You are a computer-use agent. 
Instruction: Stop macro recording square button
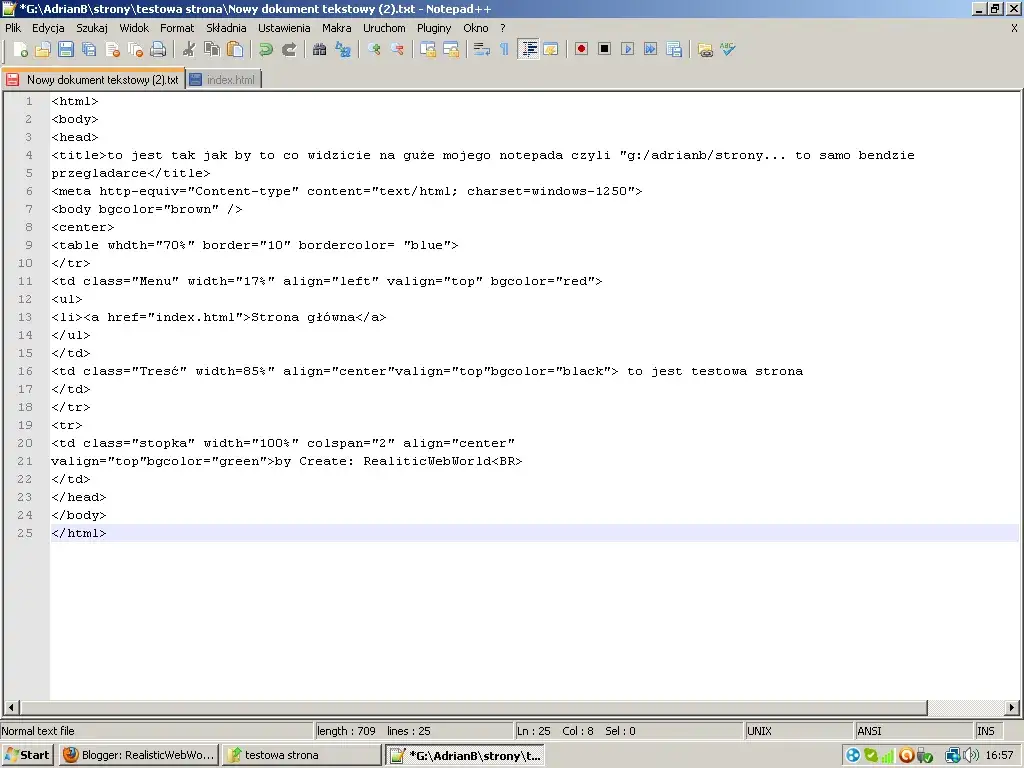605,50
